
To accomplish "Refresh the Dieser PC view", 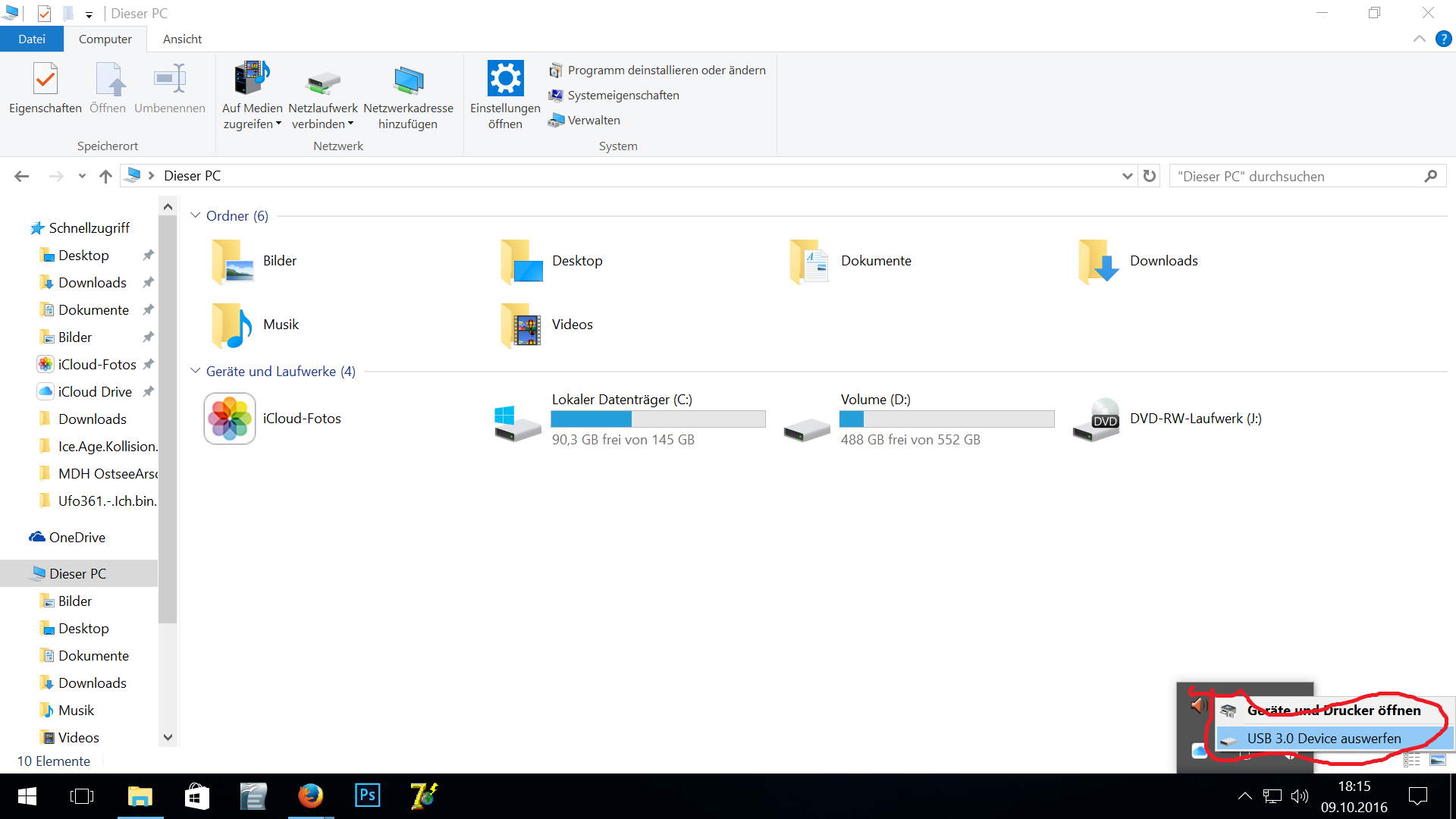I will click(x=1150, y=176).
